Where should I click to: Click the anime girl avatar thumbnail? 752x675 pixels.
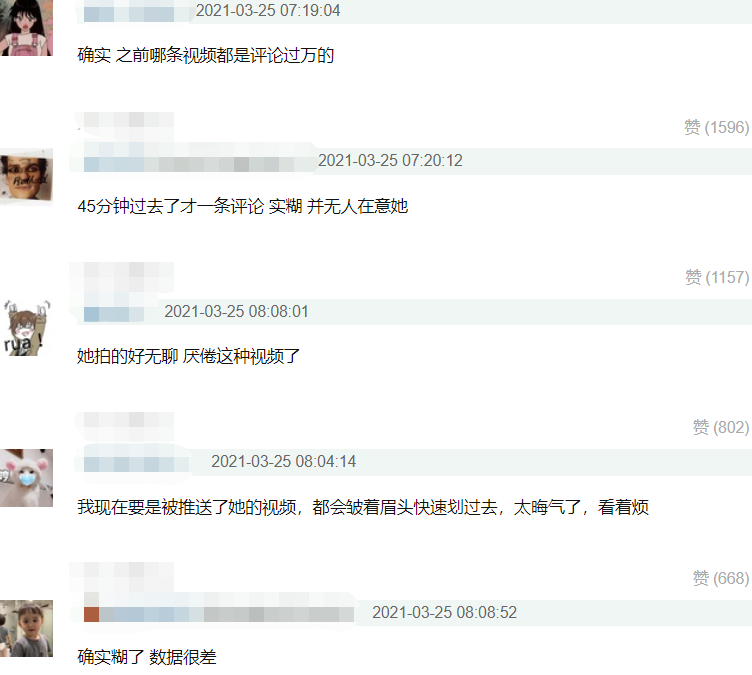pos(26,28)
